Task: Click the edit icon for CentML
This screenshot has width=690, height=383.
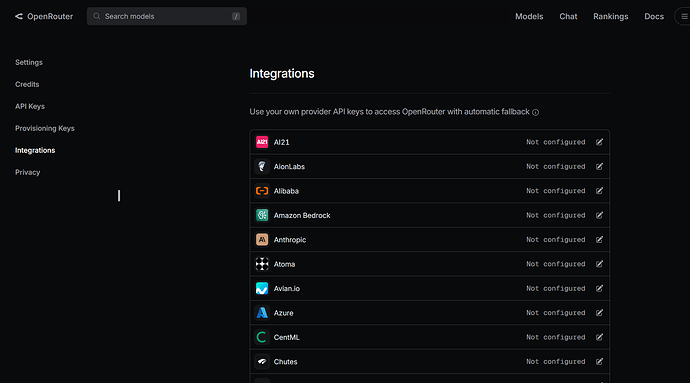Action: tap(599, 337)
